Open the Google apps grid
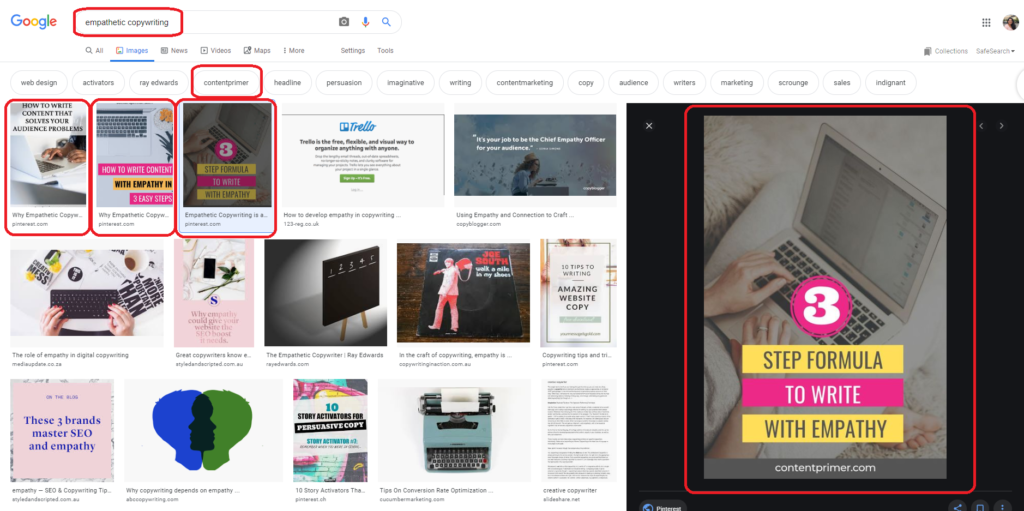This screenshot has height=511, width=1024. [x=986, y=23]
